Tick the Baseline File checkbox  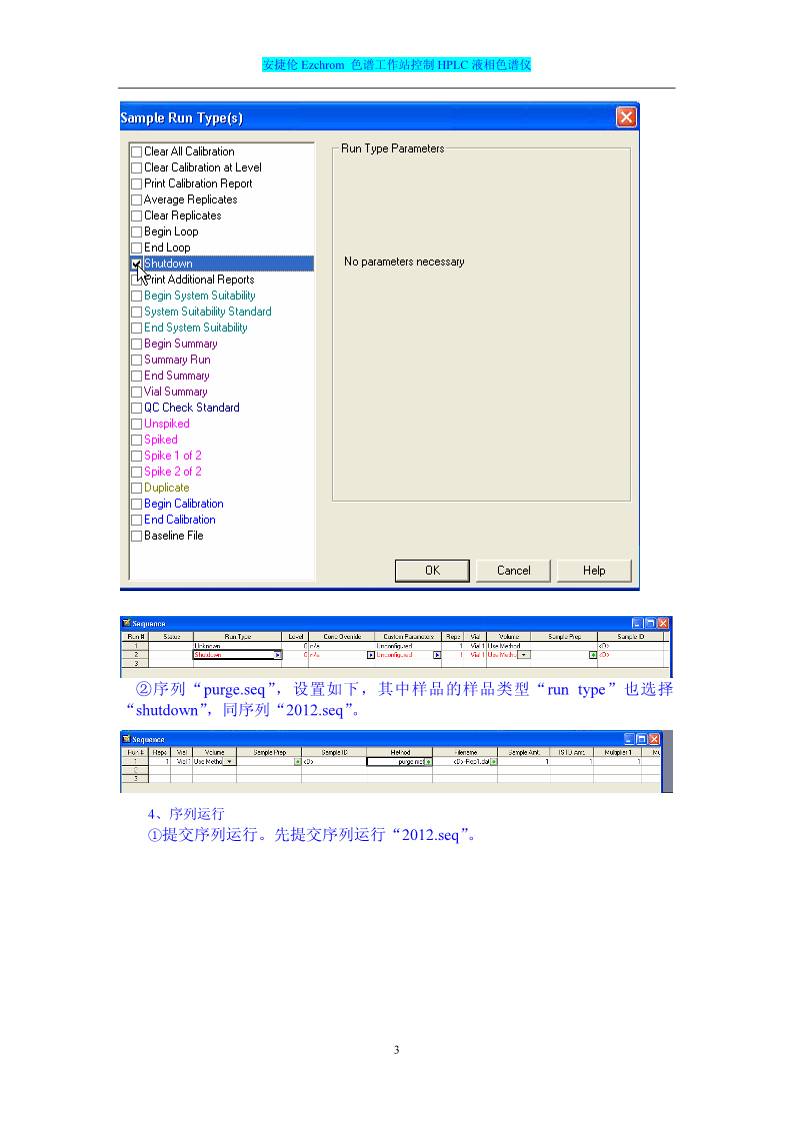tap(136, 536)
